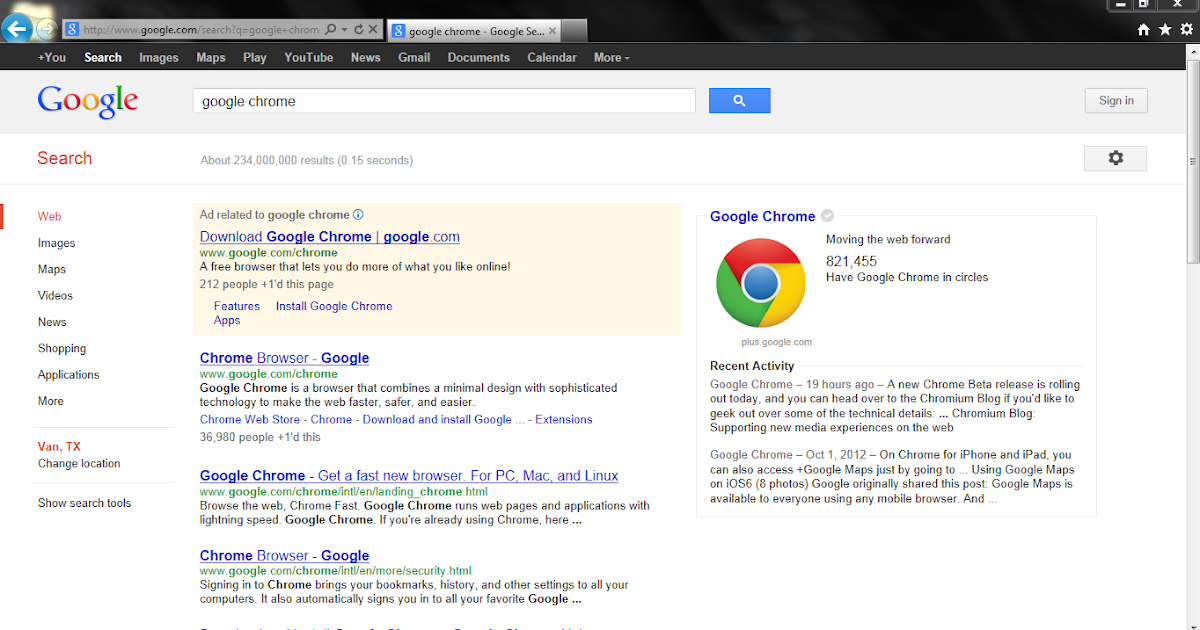Open 'Chrome Browser - Google' result for www.google.com/chrome
This screenshot has height=630, width=1200.
[x=284, y=358]
